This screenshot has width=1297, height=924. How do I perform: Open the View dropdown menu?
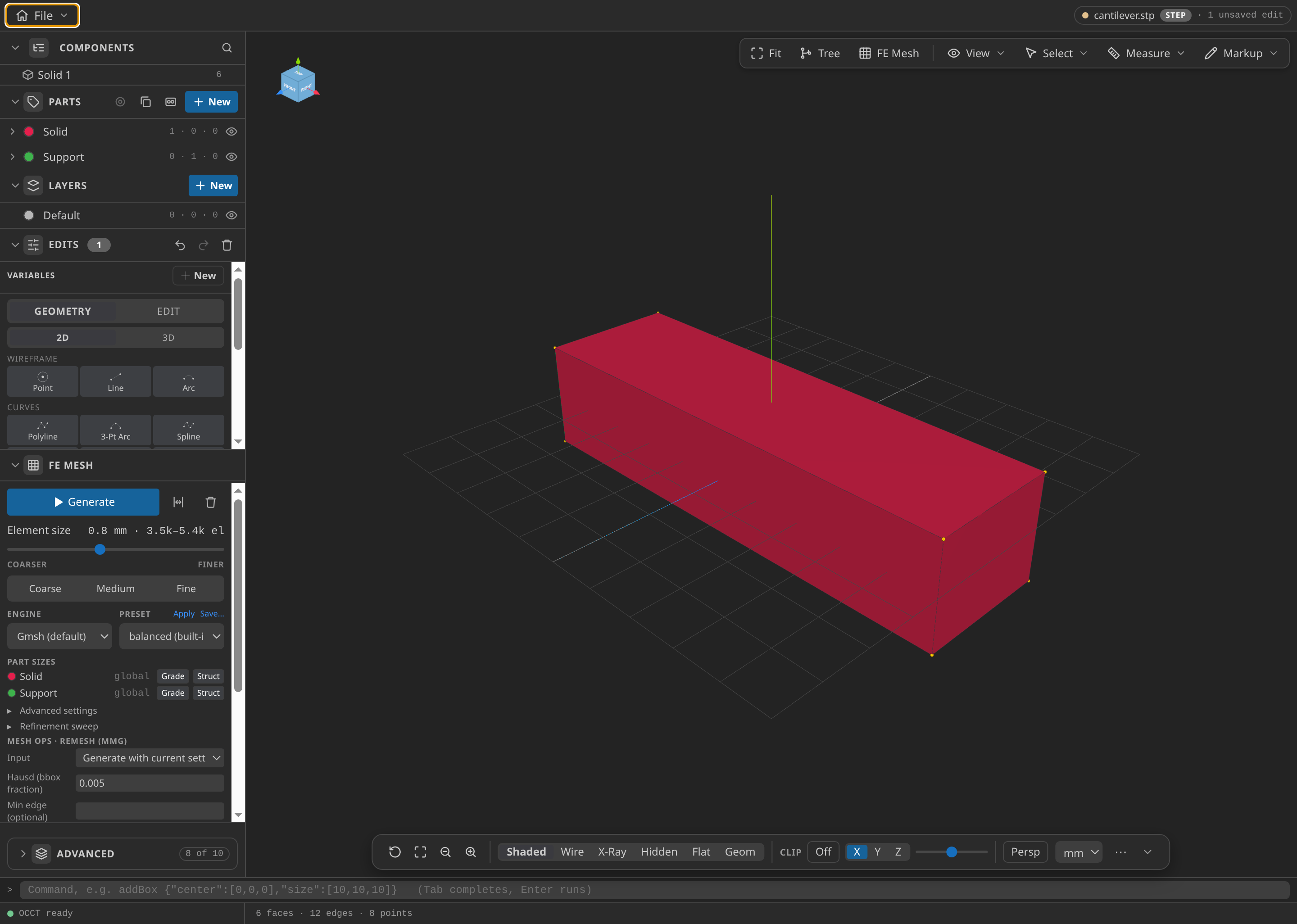(x=976, y=54)
